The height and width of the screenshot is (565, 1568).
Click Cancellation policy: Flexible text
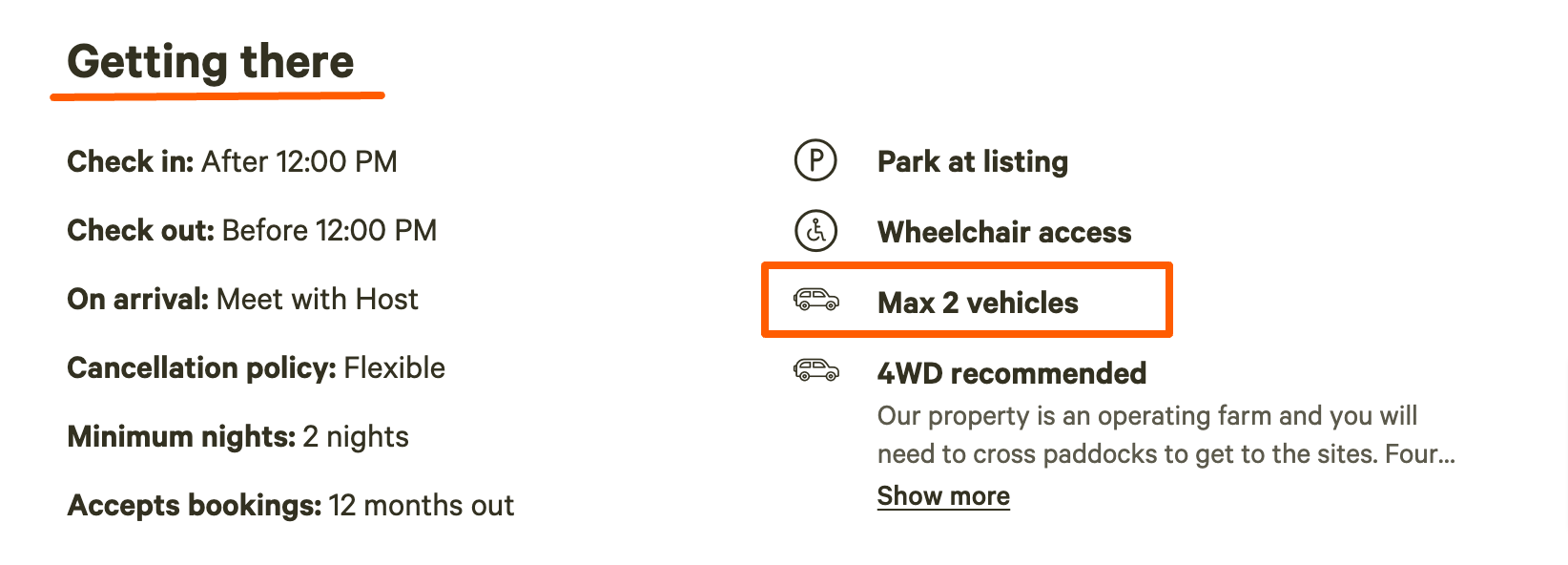256,368
